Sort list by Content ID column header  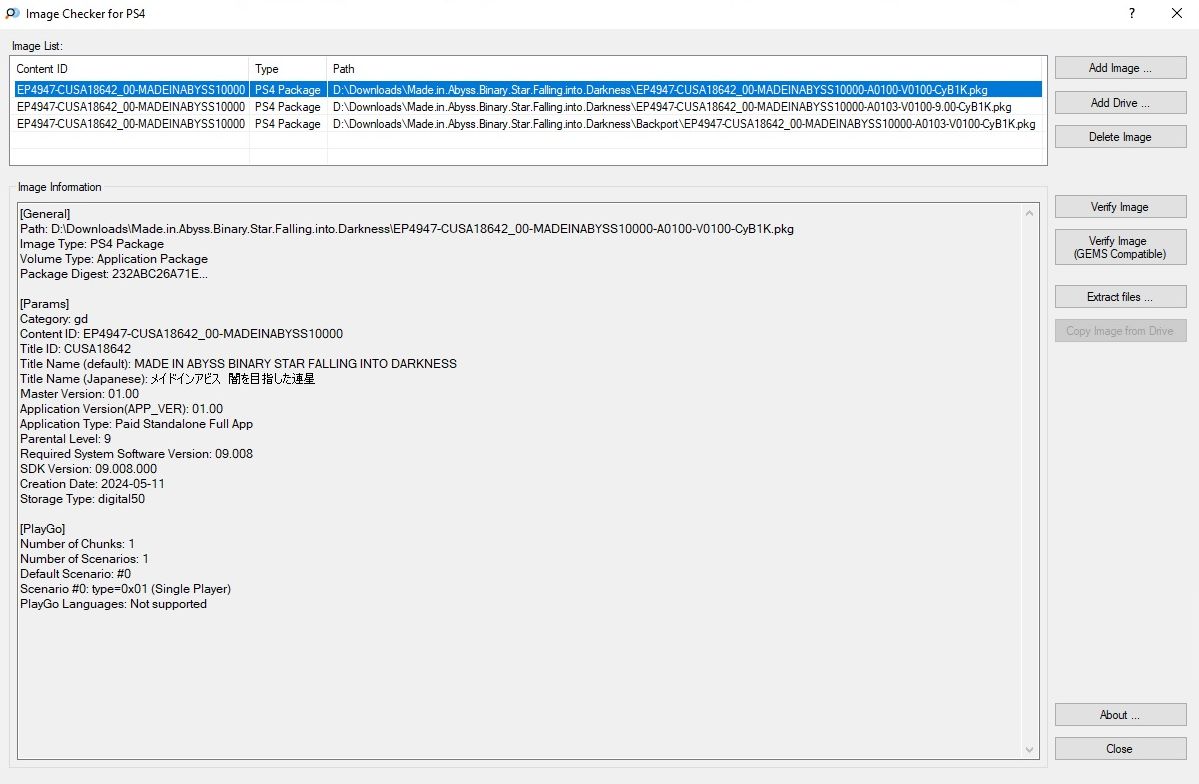(130, 69)
